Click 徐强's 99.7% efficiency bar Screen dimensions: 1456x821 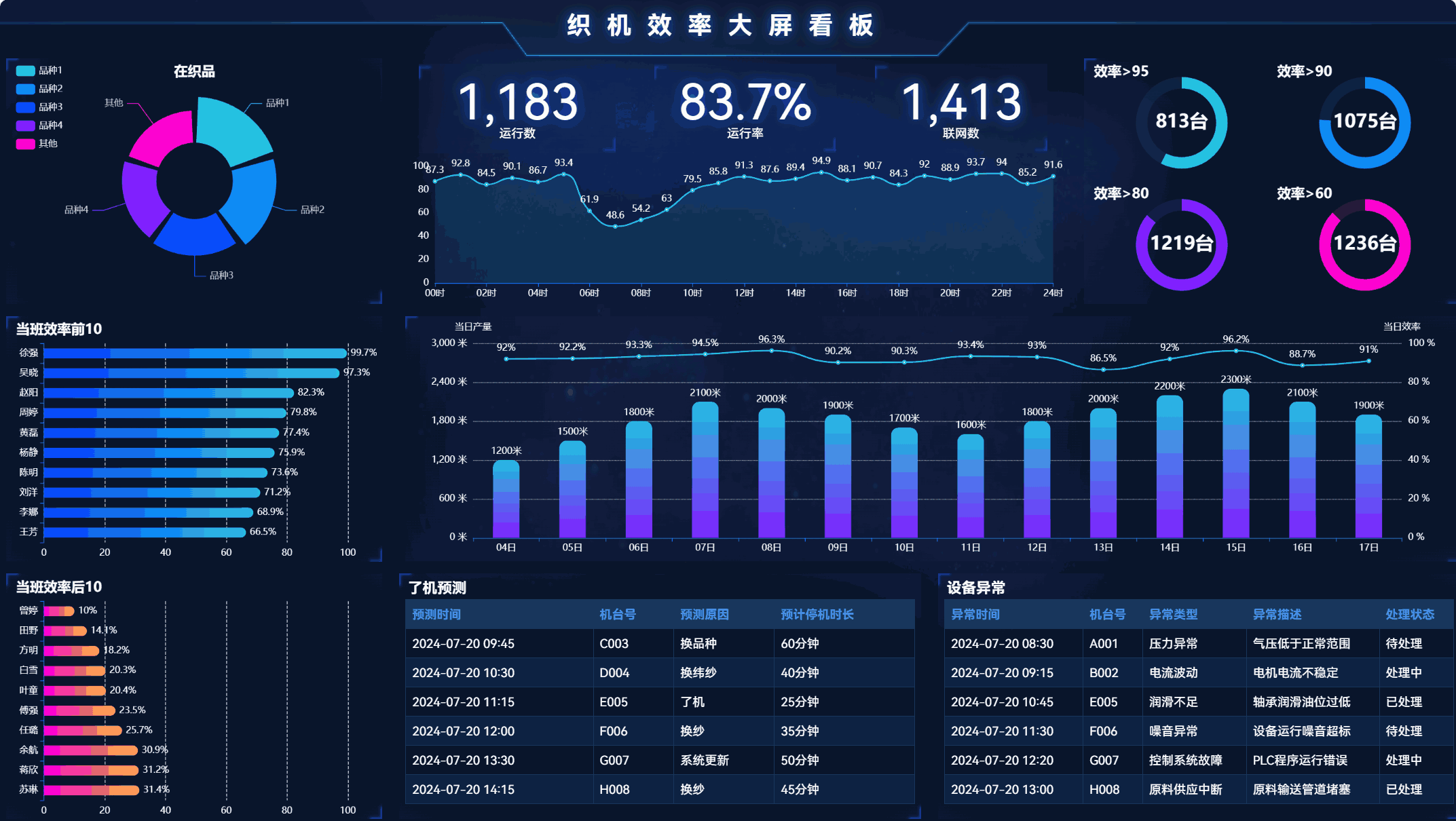195,354
